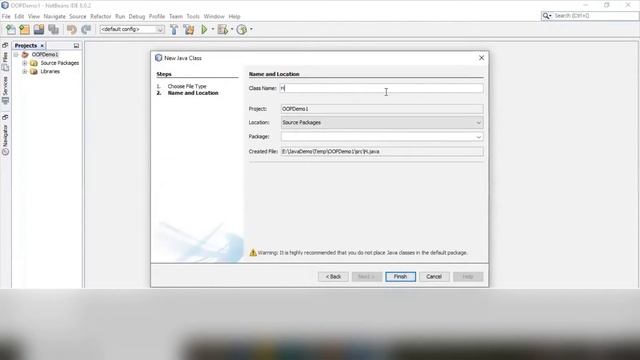Viewport: 640px width, 360px height.
Task: Click the Package text field
Action: 378,137
